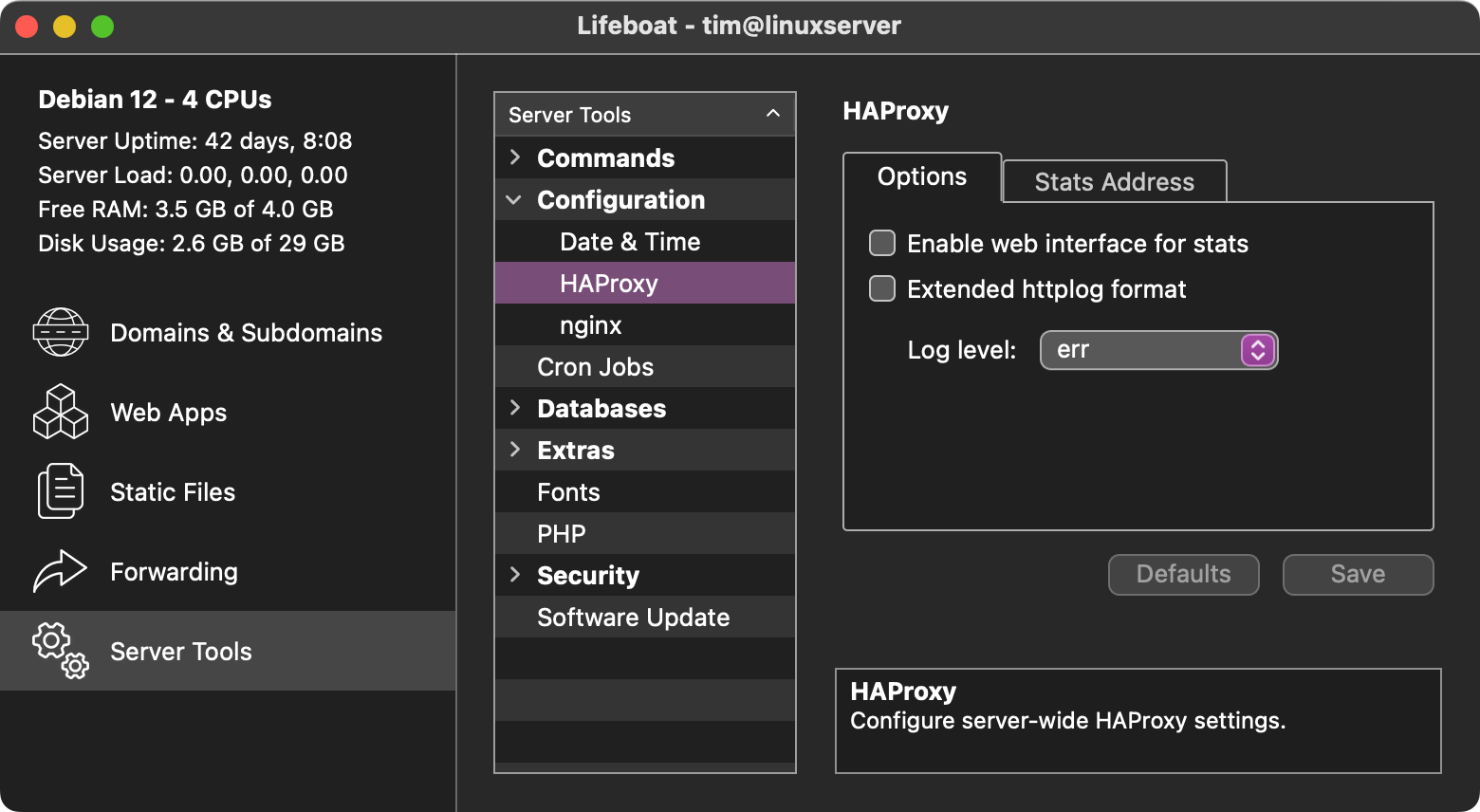Go to the Static Files section
The width and height of the screenshot is (1480, 812).
(x=228, y=491)
